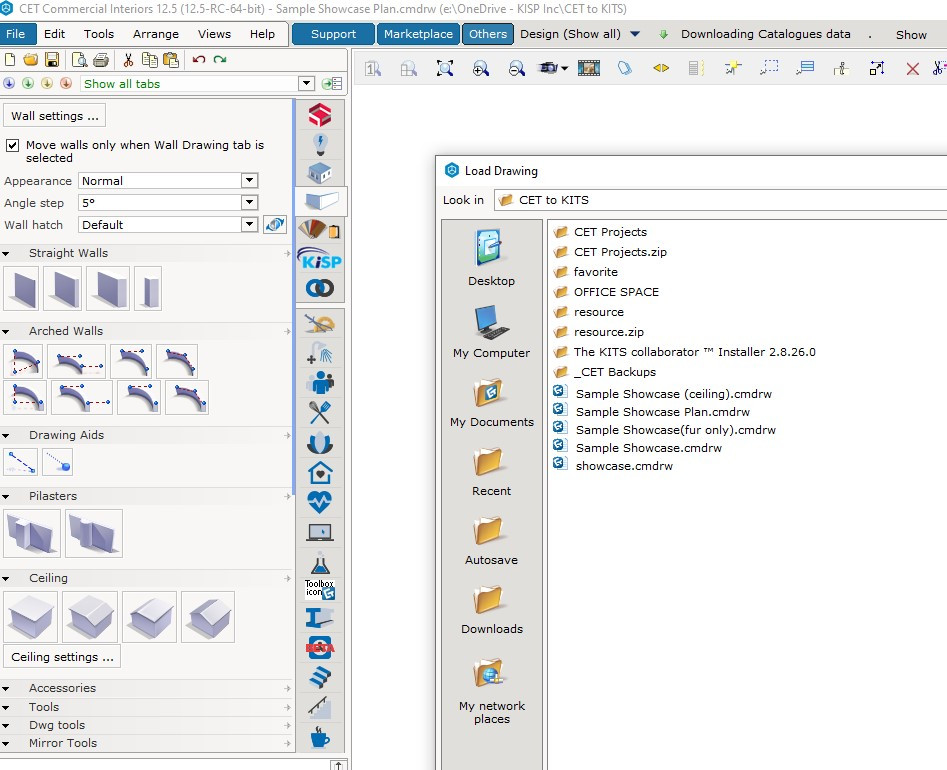Click the wall hatch preview eye icon

tap(275, 225)
